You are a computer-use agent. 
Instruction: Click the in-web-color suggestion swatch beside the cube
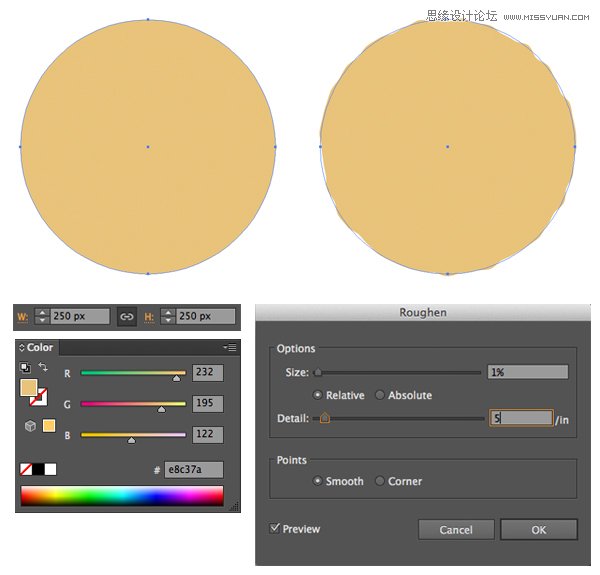(x=49, y=426)
